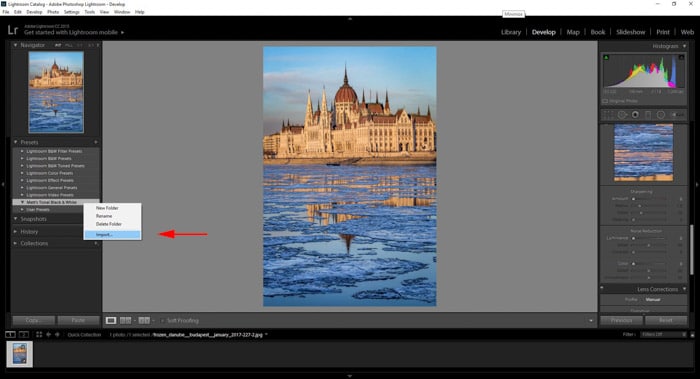Go forward with right arrow in filmstrip bar
The width and height of the screenshot is (700, 379).
click(x=57, y=334)
